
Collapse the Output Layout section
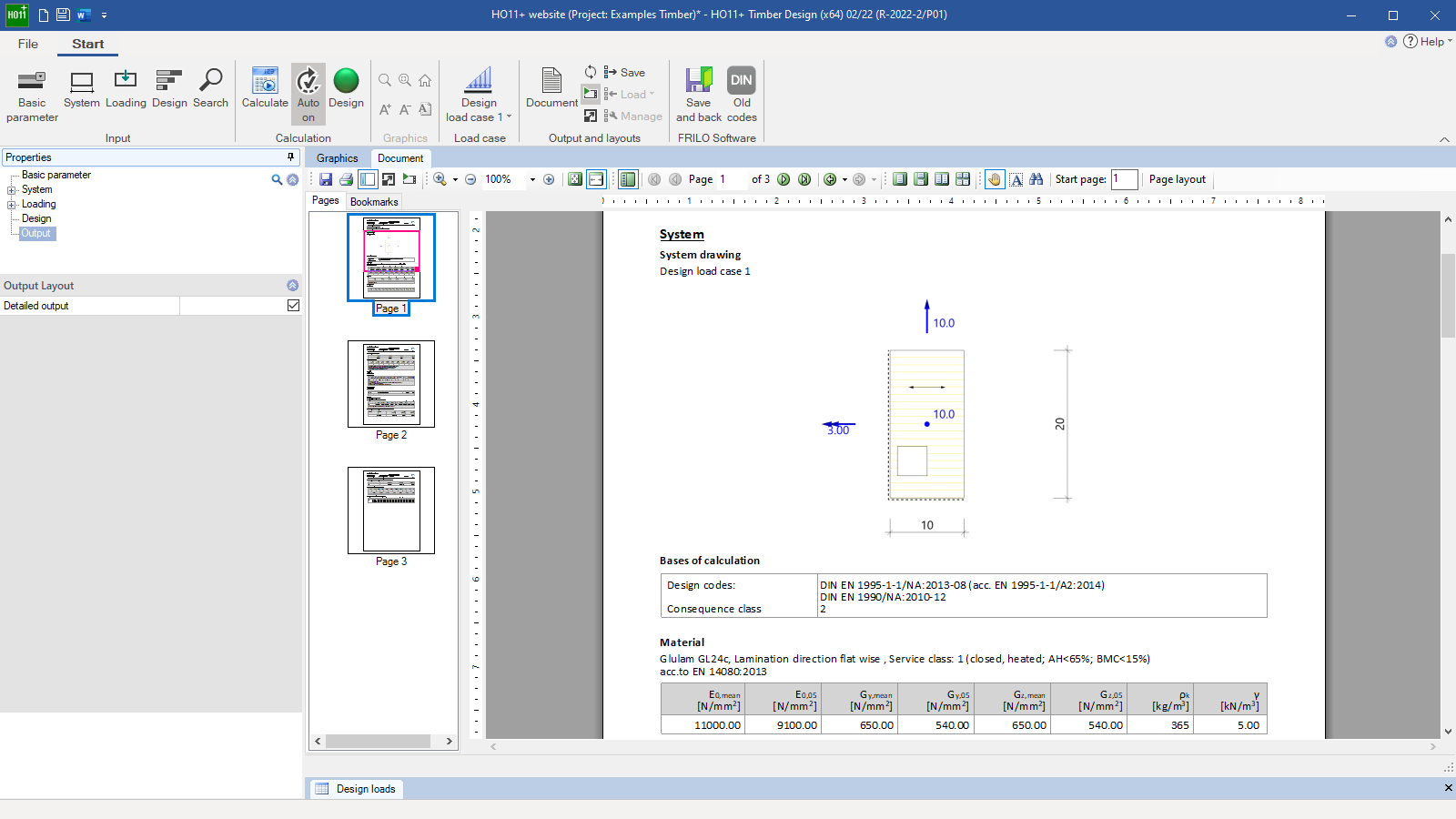pos(292,286)
